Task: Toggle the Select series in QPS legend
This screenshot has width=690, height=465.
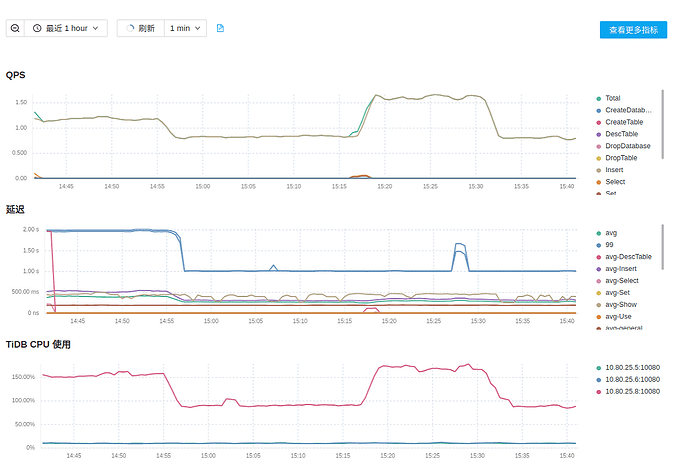Action: tap(610, 182)
